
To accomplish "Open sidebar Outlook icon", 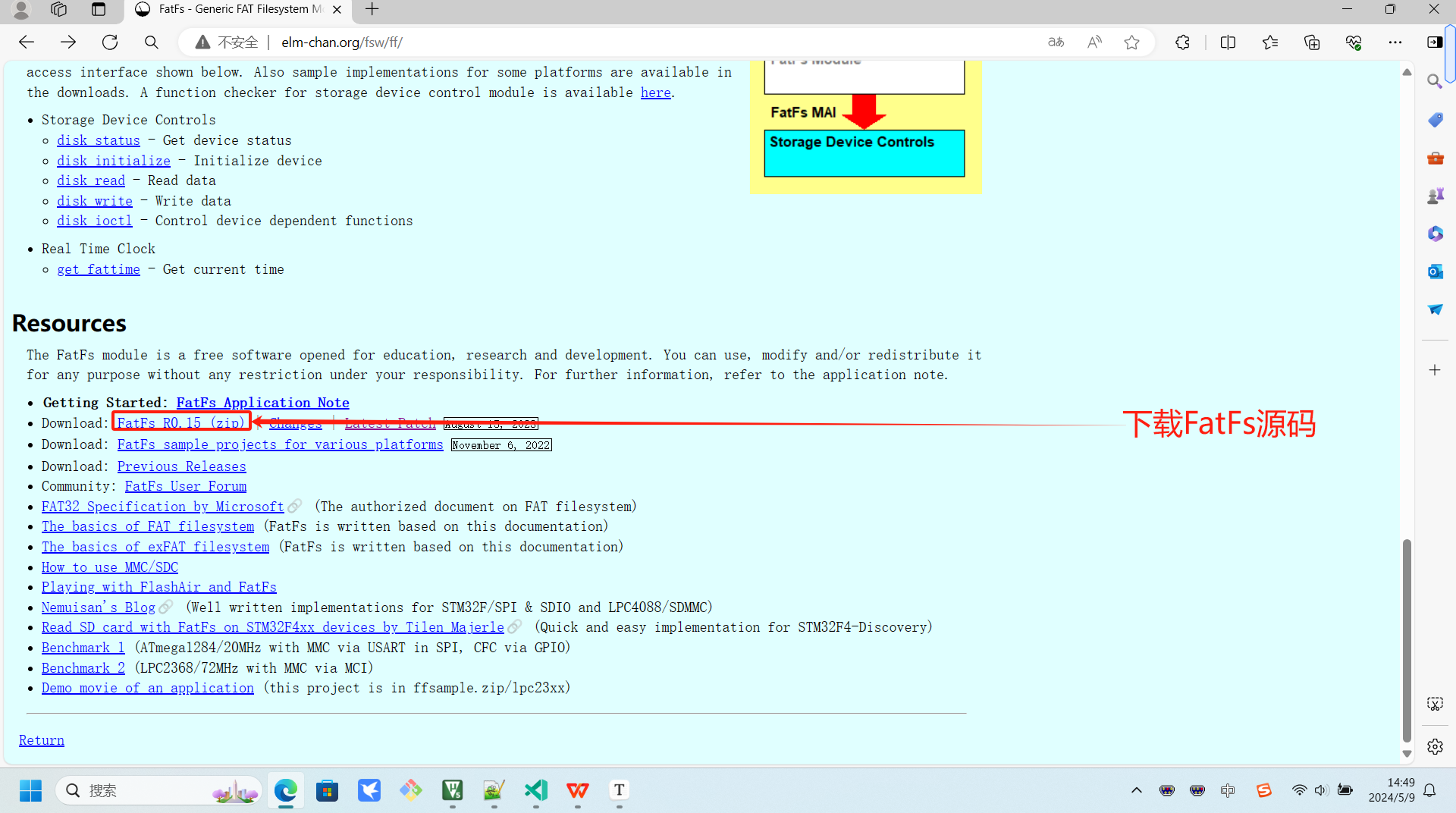I will 1435,272.
